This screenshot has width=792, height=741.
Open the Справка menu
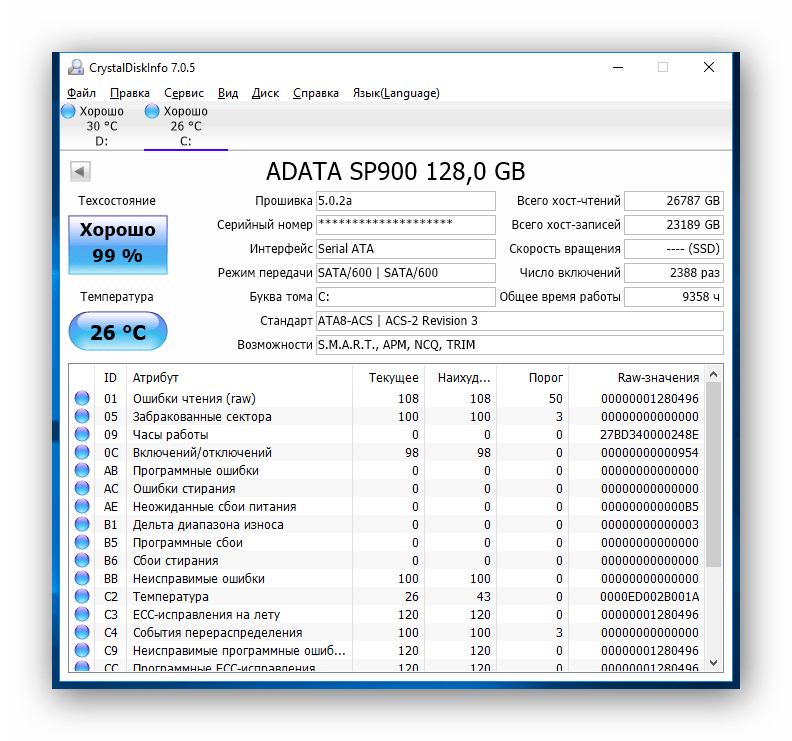[316, 93]
